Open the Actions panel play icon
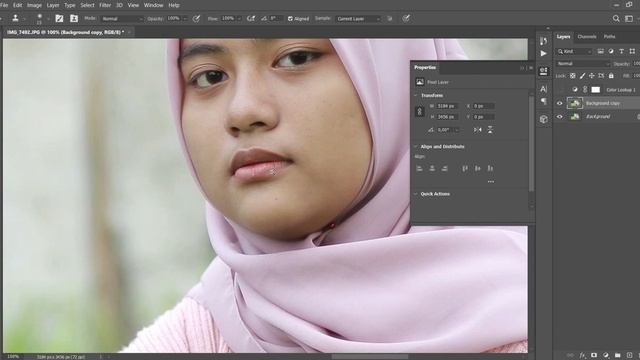Screen dimensions: 640x360 pos(543,53)
